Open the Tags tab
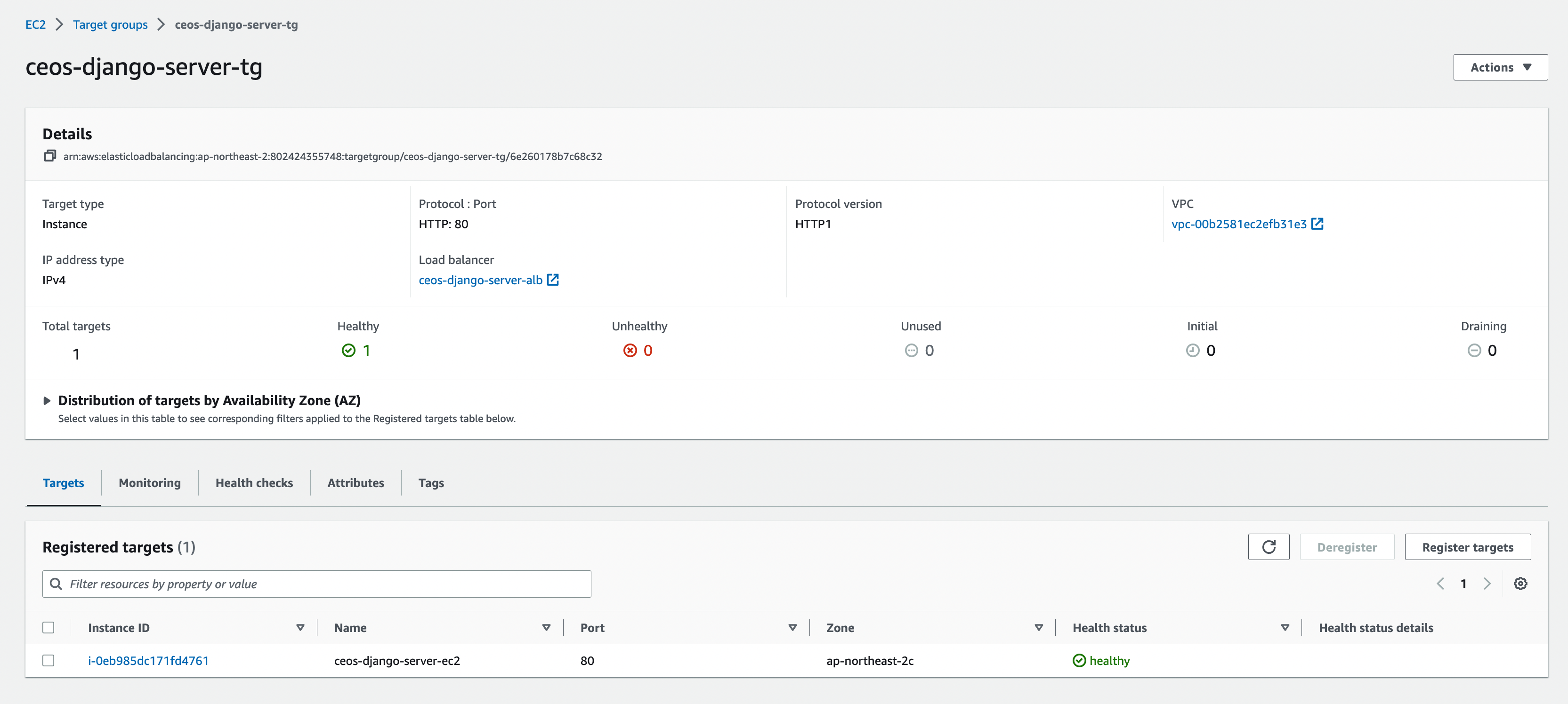The image size is (1568, 704). coord(431,482)
